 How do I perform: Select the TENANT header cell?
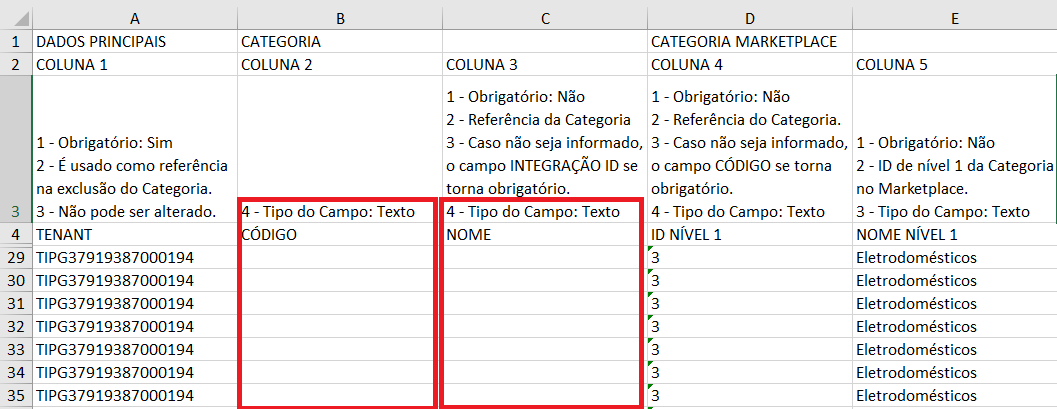(135, 235)
